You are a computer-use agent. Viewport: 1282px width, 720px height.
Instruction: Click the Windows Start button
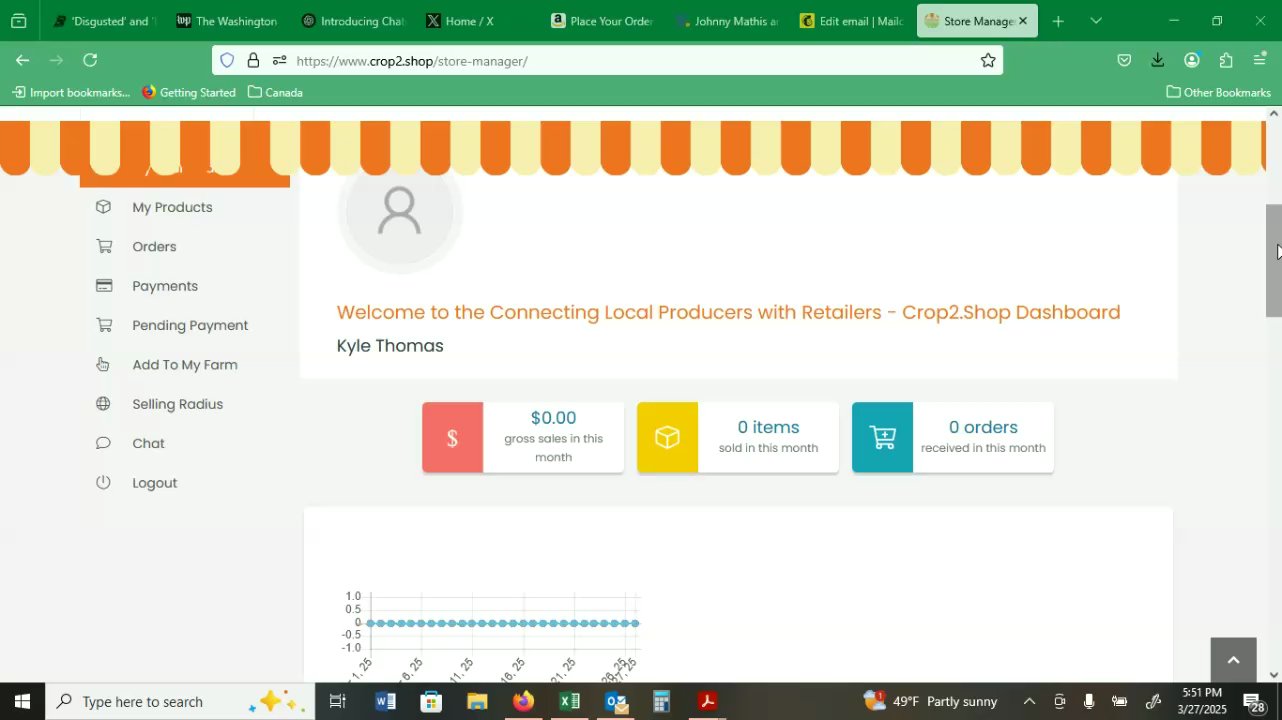click(x=22, y=701)
